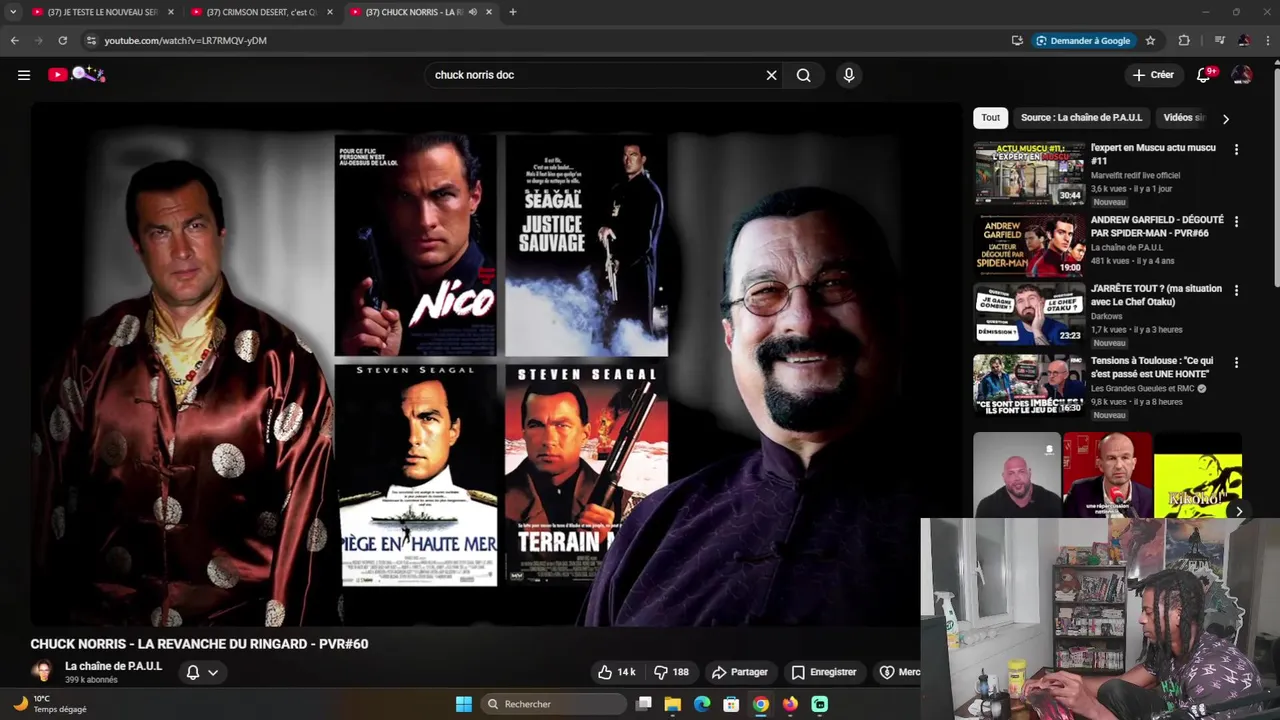Show next Shorts with the arrow
Image resolution: width=1280 pixels, height=720 pixels.
[1239, 511]
